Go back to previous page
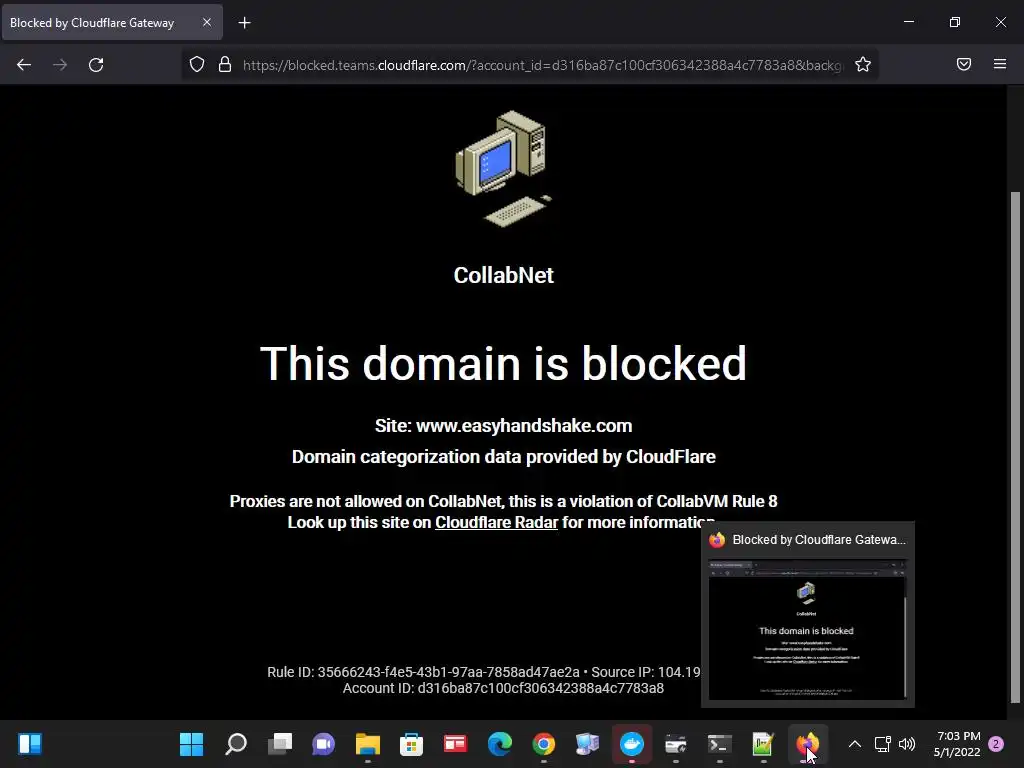The height and width of the screenshot is (768, 1024). (24, 65)
